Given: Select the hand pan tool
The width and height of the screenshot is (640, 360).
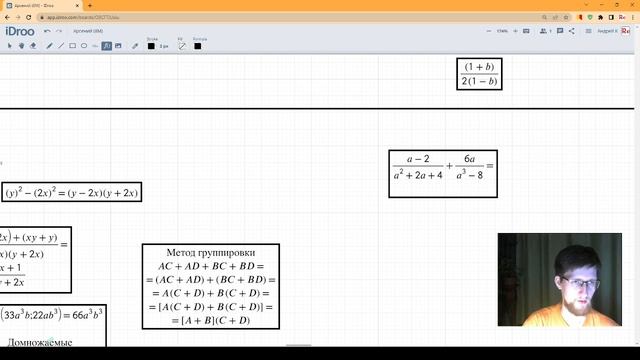Looking at the screenshot, I should 21,46.
